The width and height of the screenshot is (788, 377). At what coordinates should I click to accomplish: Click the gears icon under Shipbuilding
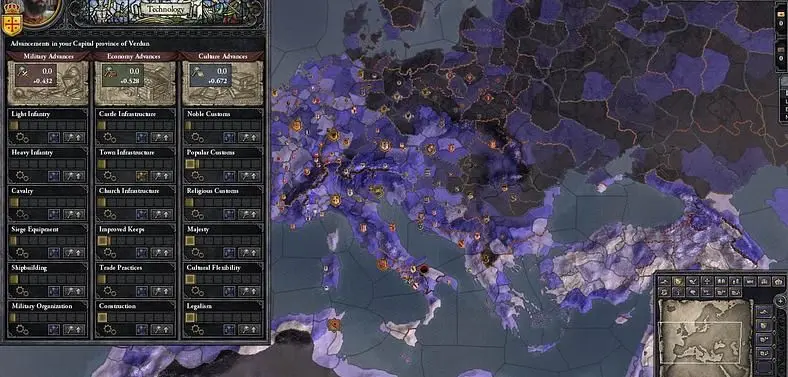coord(23,291)
